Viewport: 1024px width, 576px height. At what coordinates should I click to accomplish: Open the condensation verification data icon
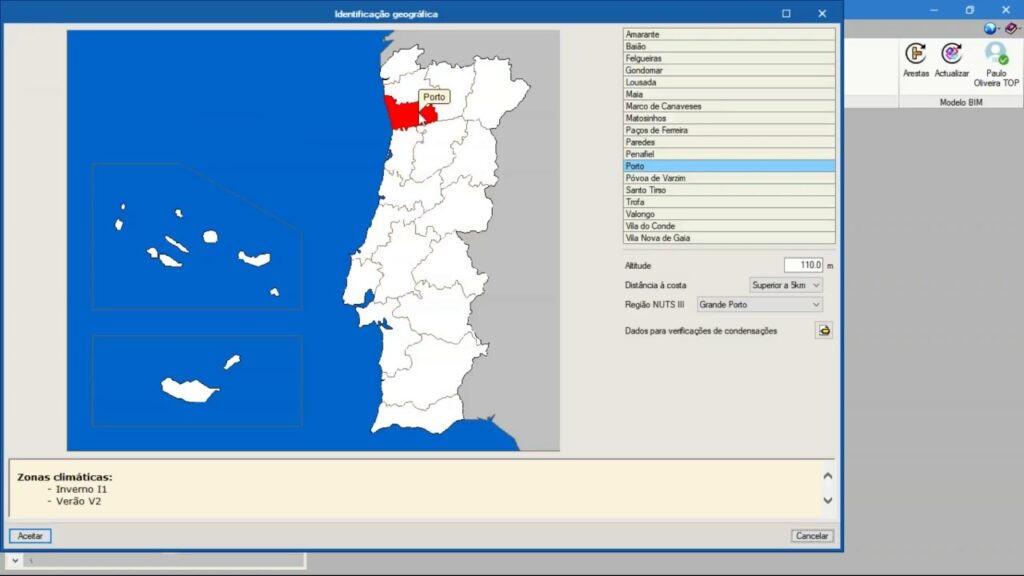[824, 331]
